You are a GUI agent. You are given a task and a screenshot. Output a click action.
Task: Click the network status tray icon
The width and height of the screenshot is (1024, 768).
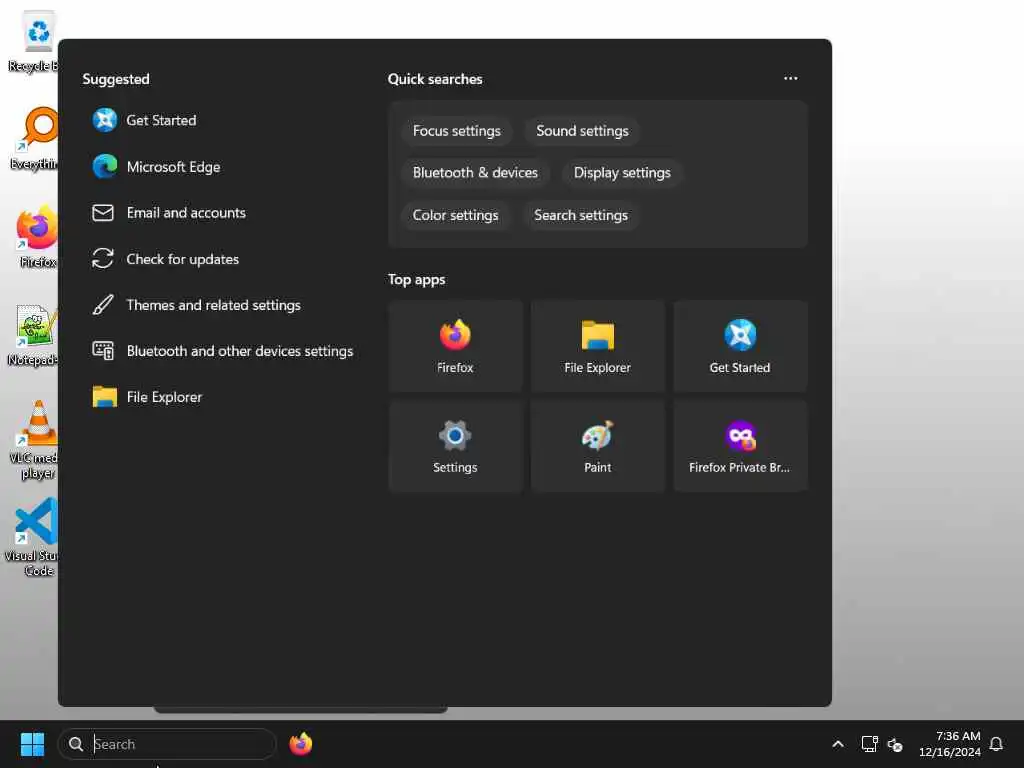pyautogui.click(x=869, y=744)
